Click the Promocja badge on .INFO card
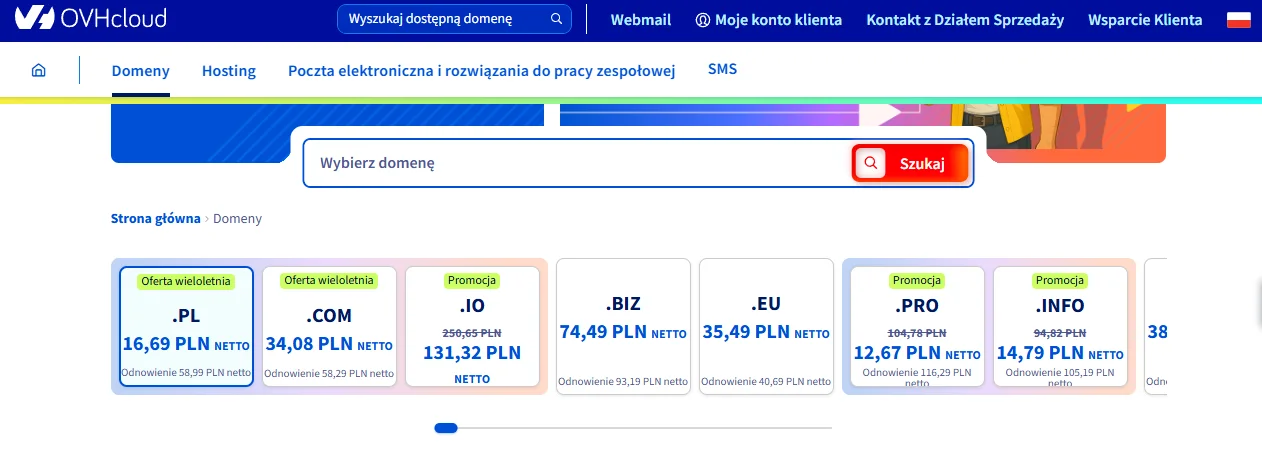Viewport: 1262px width, 472px height. coord(1060,280)
